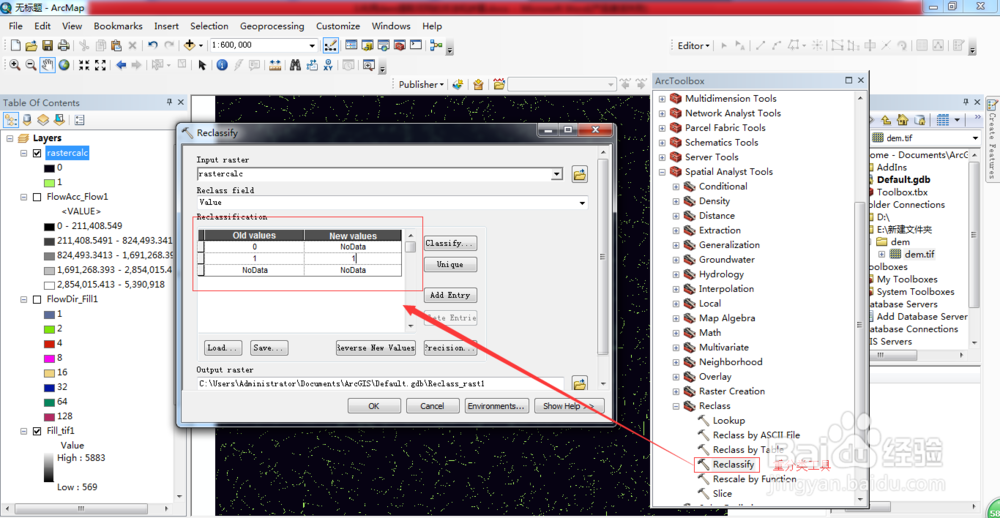Choose the Select Elements arrow tool
This screenshot has width=1000, height=518.
pyautogui.click(x=202, y=65)
